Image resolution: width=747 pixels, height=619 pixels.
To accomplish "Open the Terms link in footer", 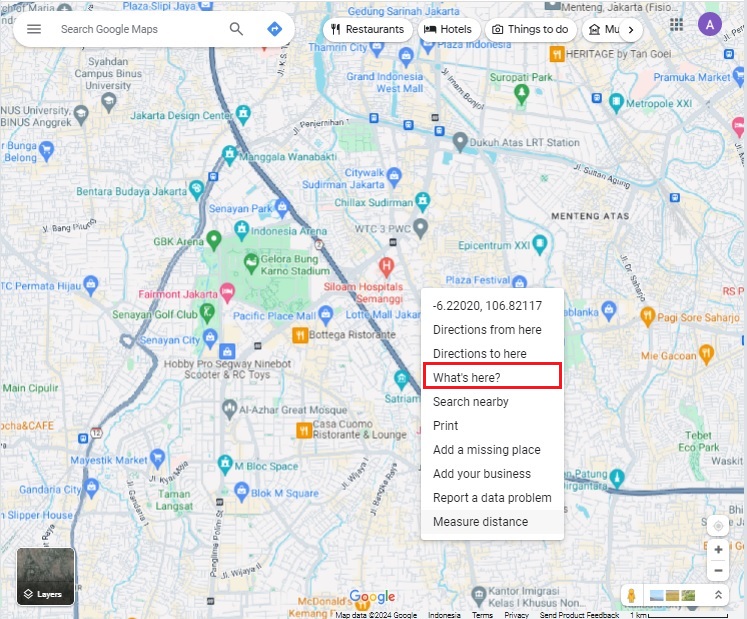I will [483, 615].
